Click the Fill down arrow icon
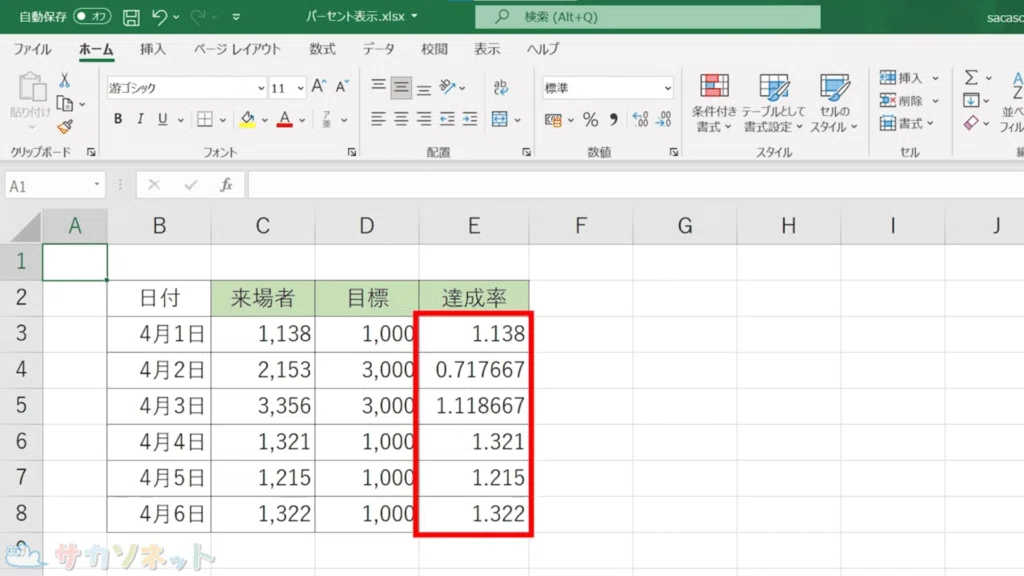This screenshot has width=1024, height=576. (x=971, y=100)
